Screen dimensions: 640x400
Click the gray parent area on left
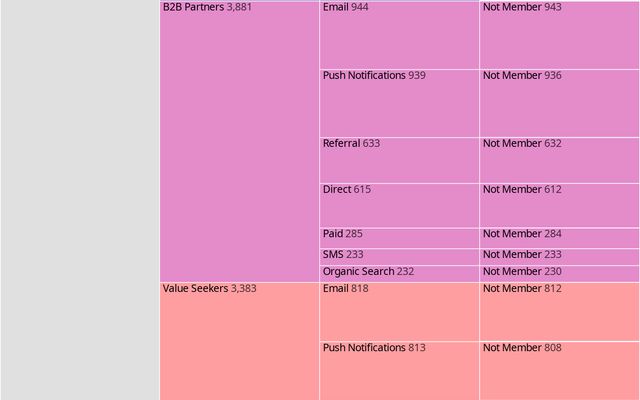point(80,200)
